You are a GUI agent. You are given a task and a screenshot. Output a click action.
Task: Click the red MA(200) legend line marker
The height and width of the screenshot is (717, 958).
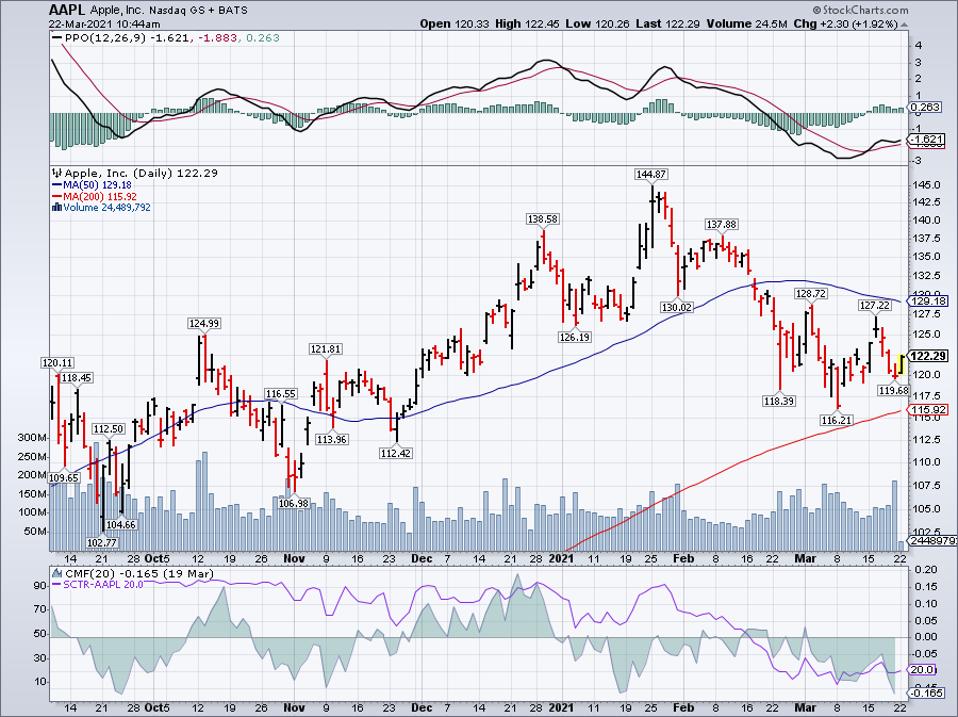click(x=55, y=196)
